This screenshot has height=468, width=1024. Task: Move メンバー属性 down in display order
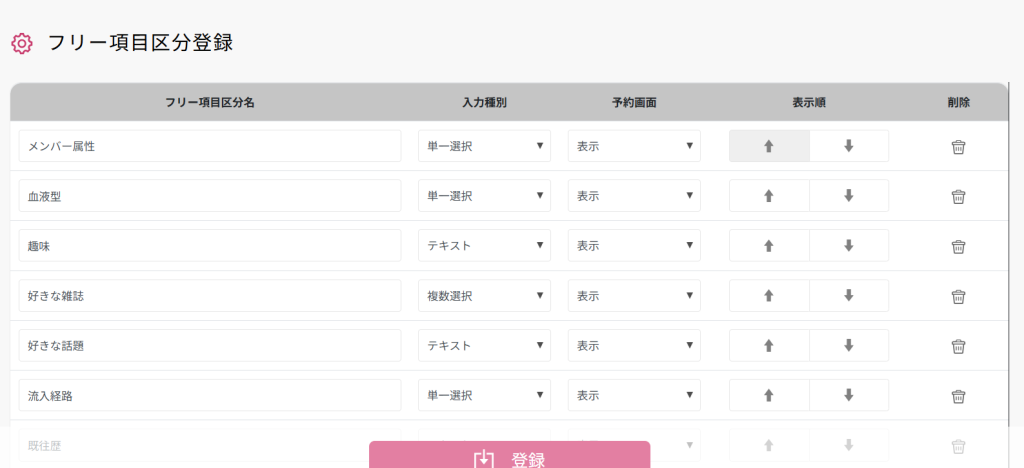pyautogui.click(x=848, y=146)
